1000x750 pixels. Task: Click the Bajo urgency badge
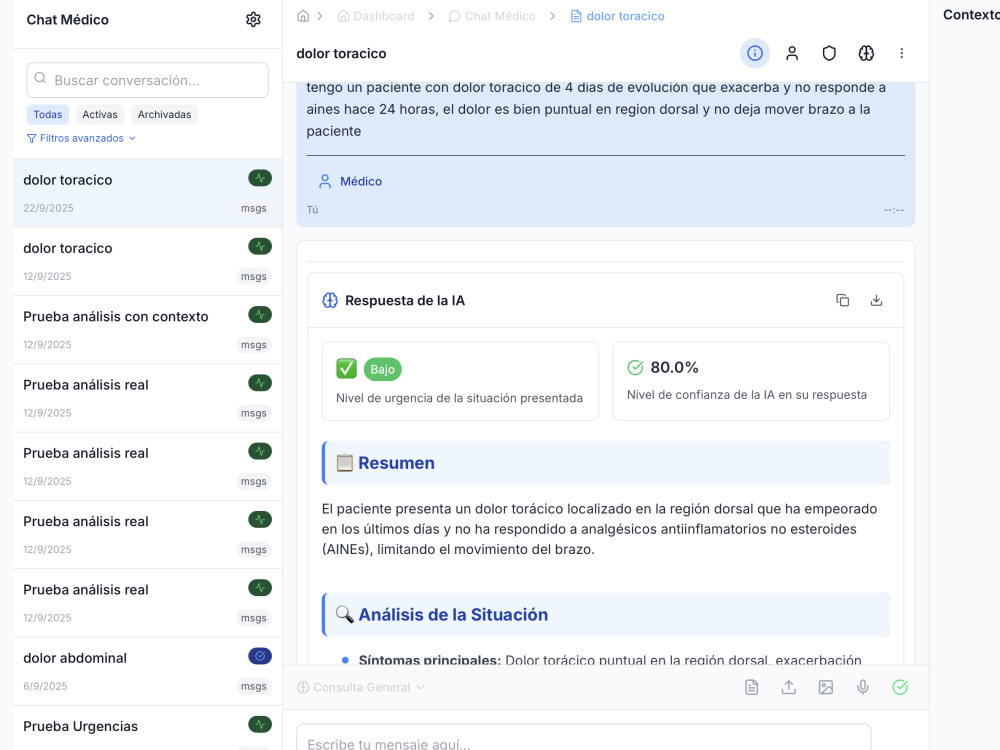tap(383, 369)
